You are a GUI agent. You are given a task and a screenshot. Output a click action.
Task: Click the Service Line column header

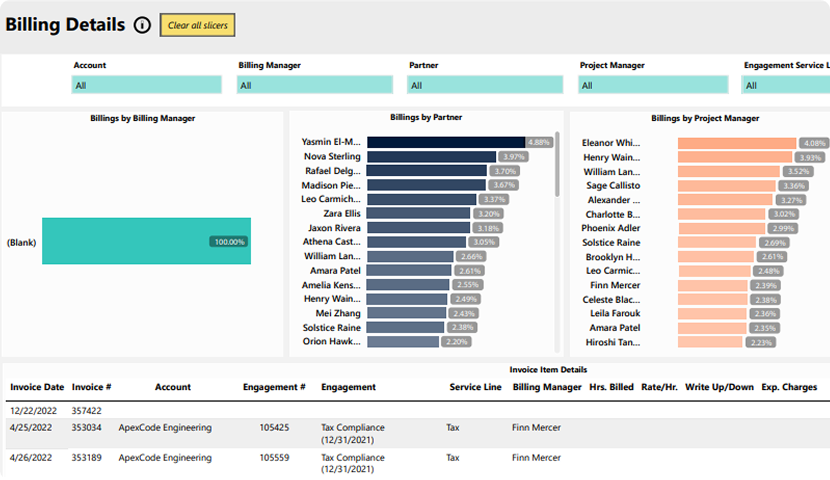pyautogui.click(x=473, y=387)
